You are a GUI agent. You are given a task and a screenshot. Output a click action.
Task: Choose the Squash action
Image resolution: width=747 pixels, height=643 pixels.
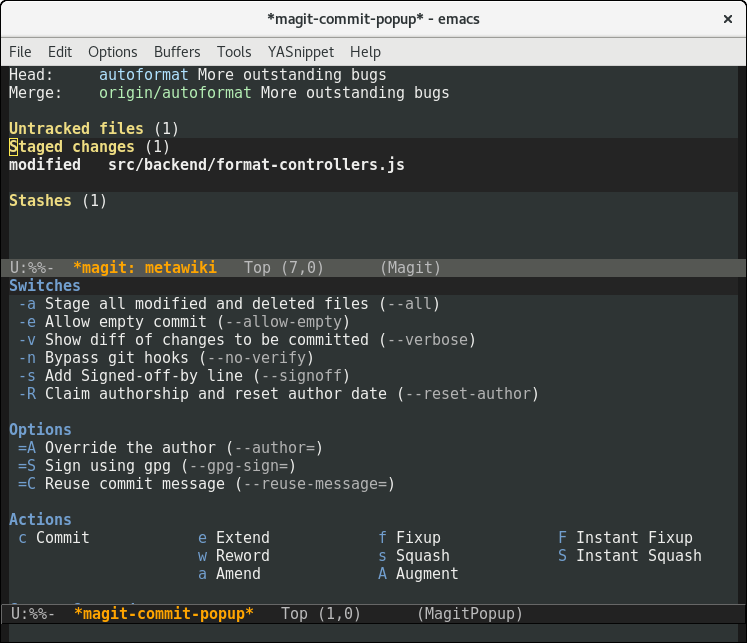(422, 556)
